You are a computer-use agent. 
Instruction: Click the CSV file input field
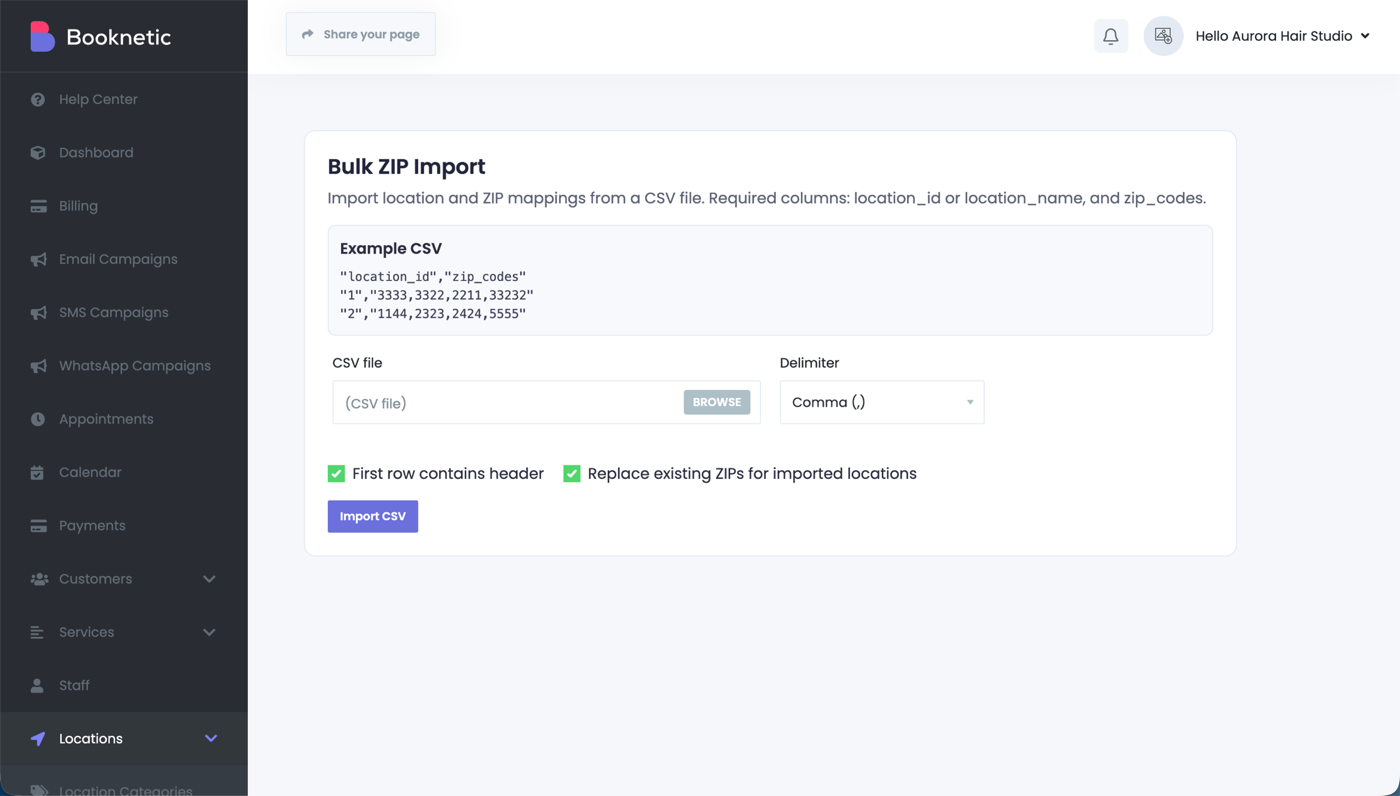click(546, 402)
